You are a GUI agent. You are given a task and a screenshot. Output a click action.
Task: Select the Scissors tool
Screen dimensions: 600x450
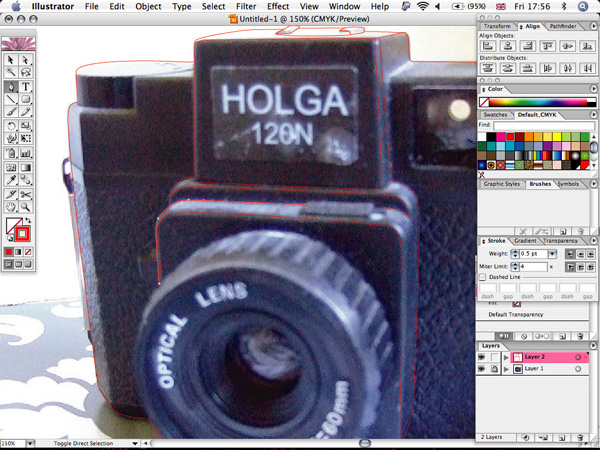[x=25, y=194]
